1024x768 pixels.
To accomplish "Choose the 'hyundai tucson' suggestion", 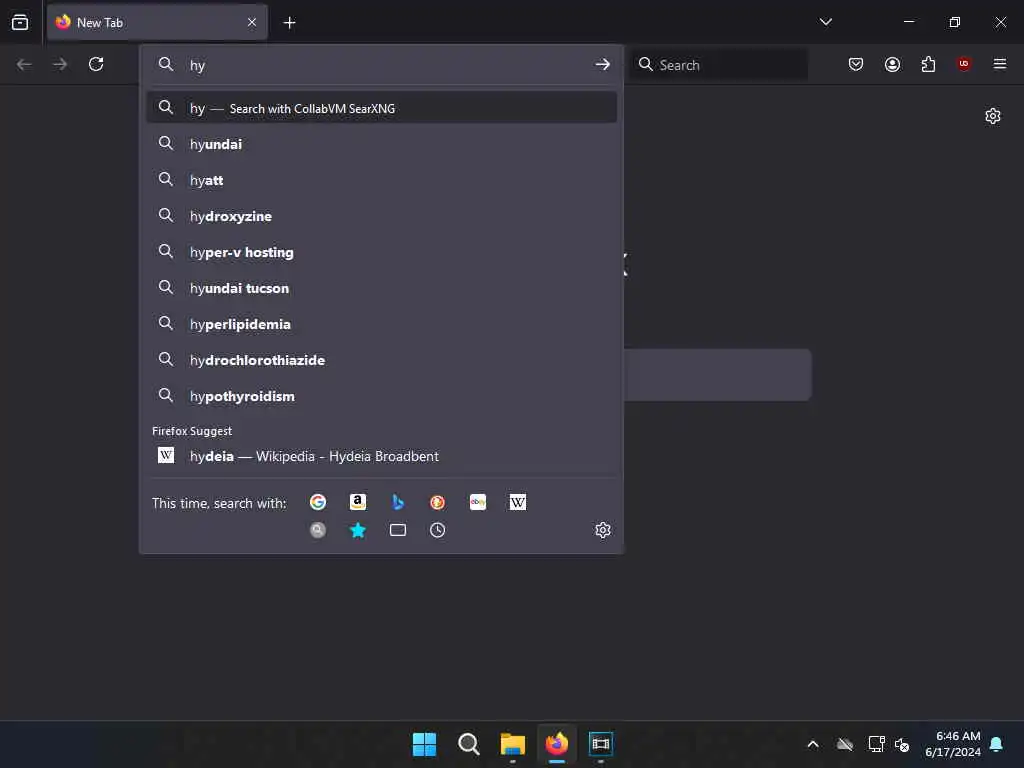I will click(381, 288).
